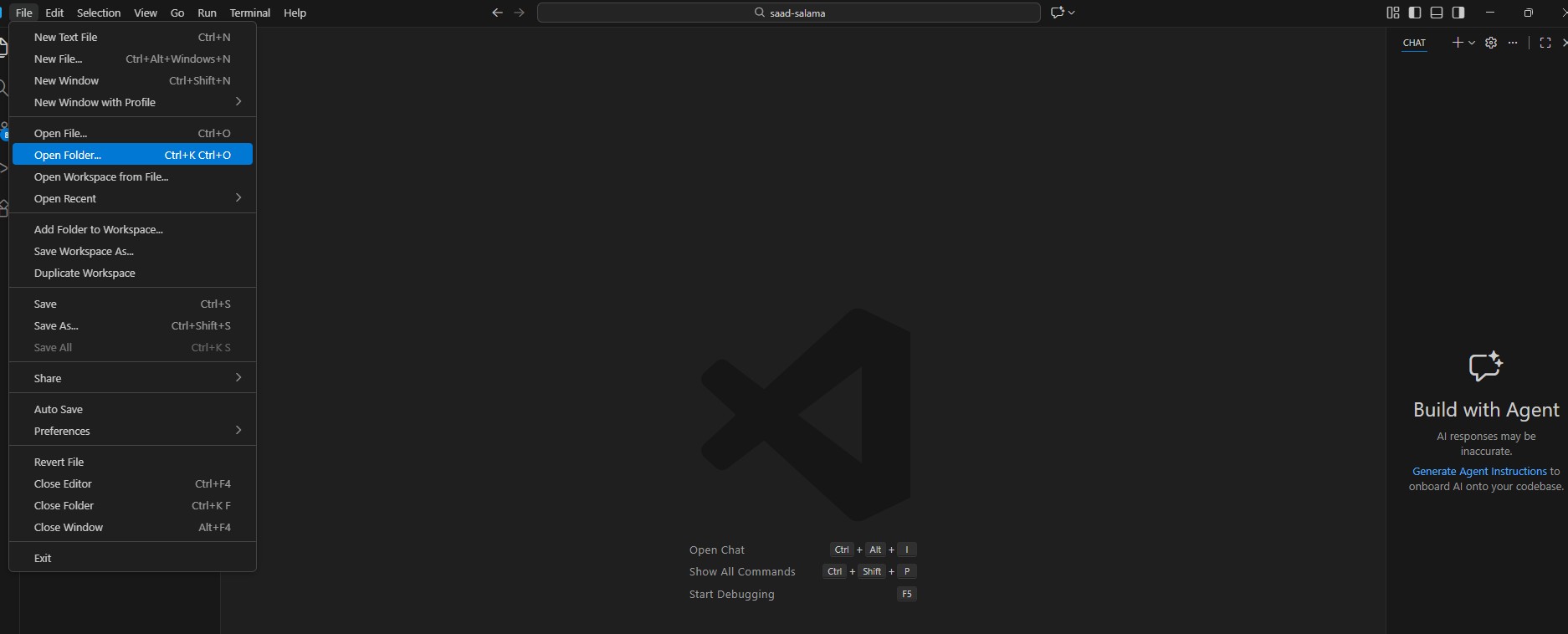Choose Exit from File menu
The width and height of the screenshot is (1568, 634).
(x=132, y=558)
